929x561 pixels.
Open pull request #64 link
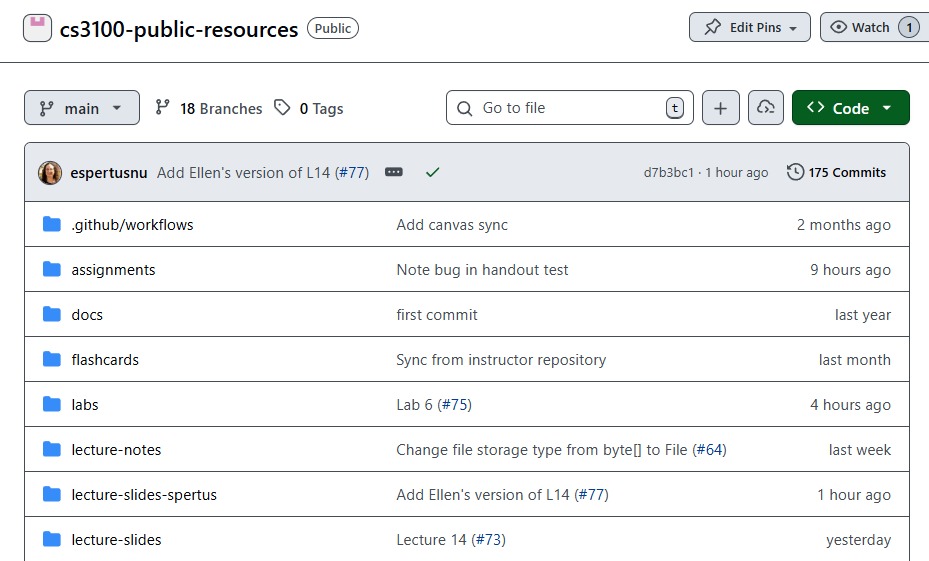point(708,450)
